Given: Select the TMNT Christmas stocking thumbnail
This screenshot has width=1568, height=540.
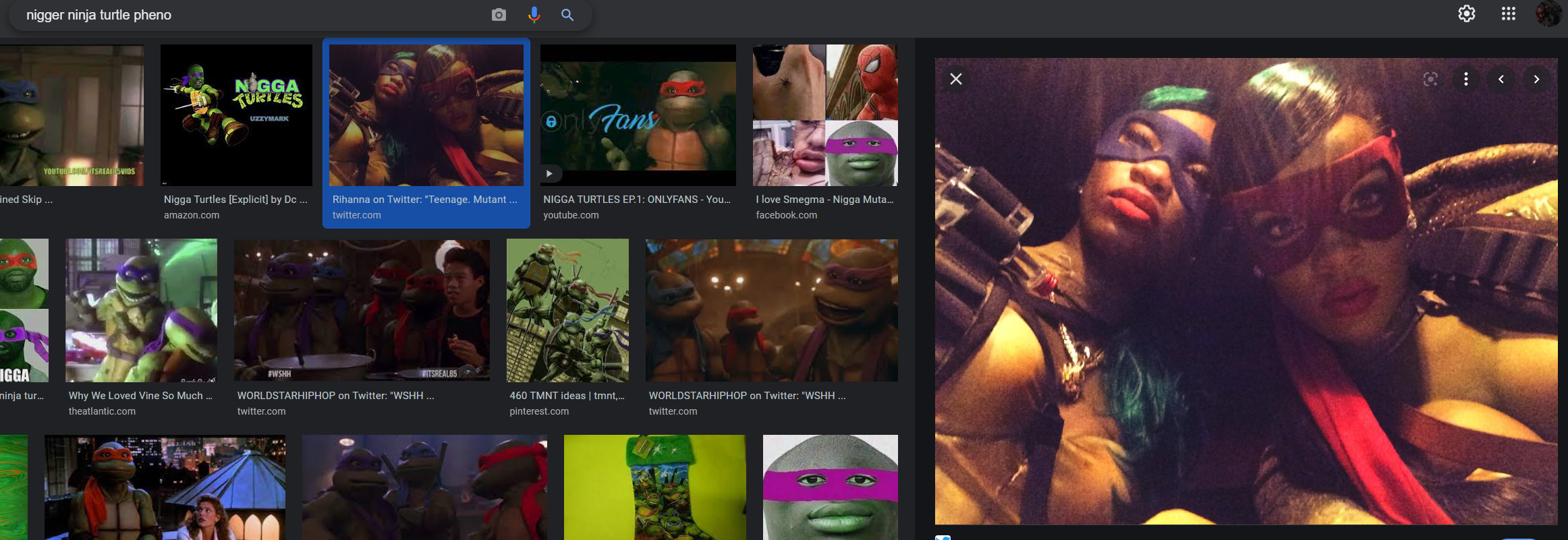Looking at the screenshot, I should (654, 487).
